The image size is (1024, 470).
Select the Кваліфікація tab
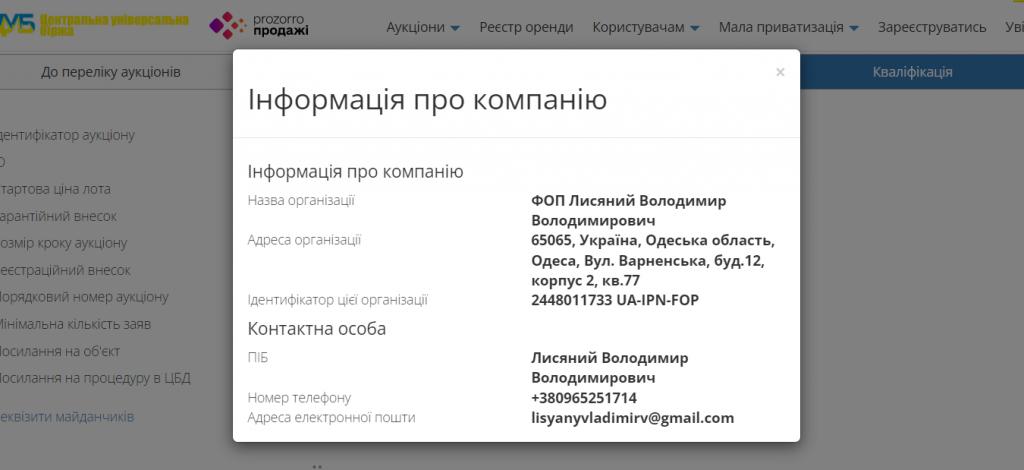click(x=912, y=72)
